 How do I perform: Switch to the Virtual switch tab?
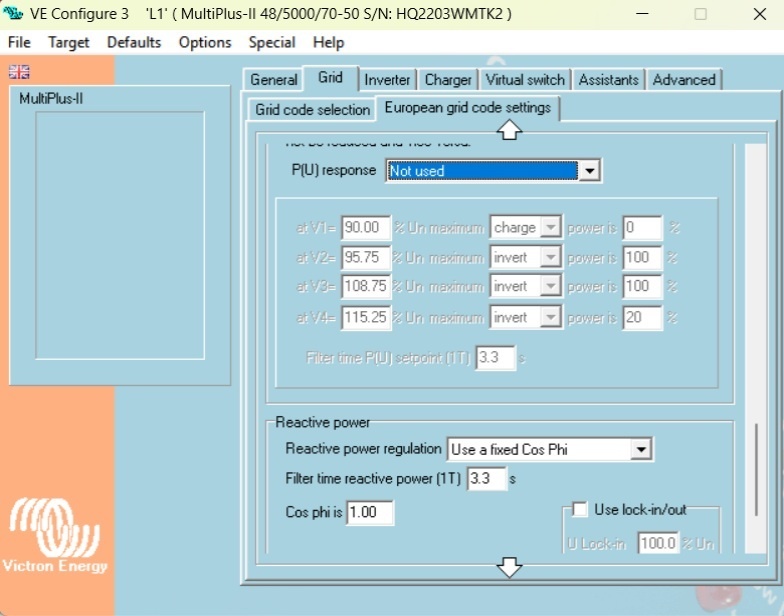pos(525,80)
